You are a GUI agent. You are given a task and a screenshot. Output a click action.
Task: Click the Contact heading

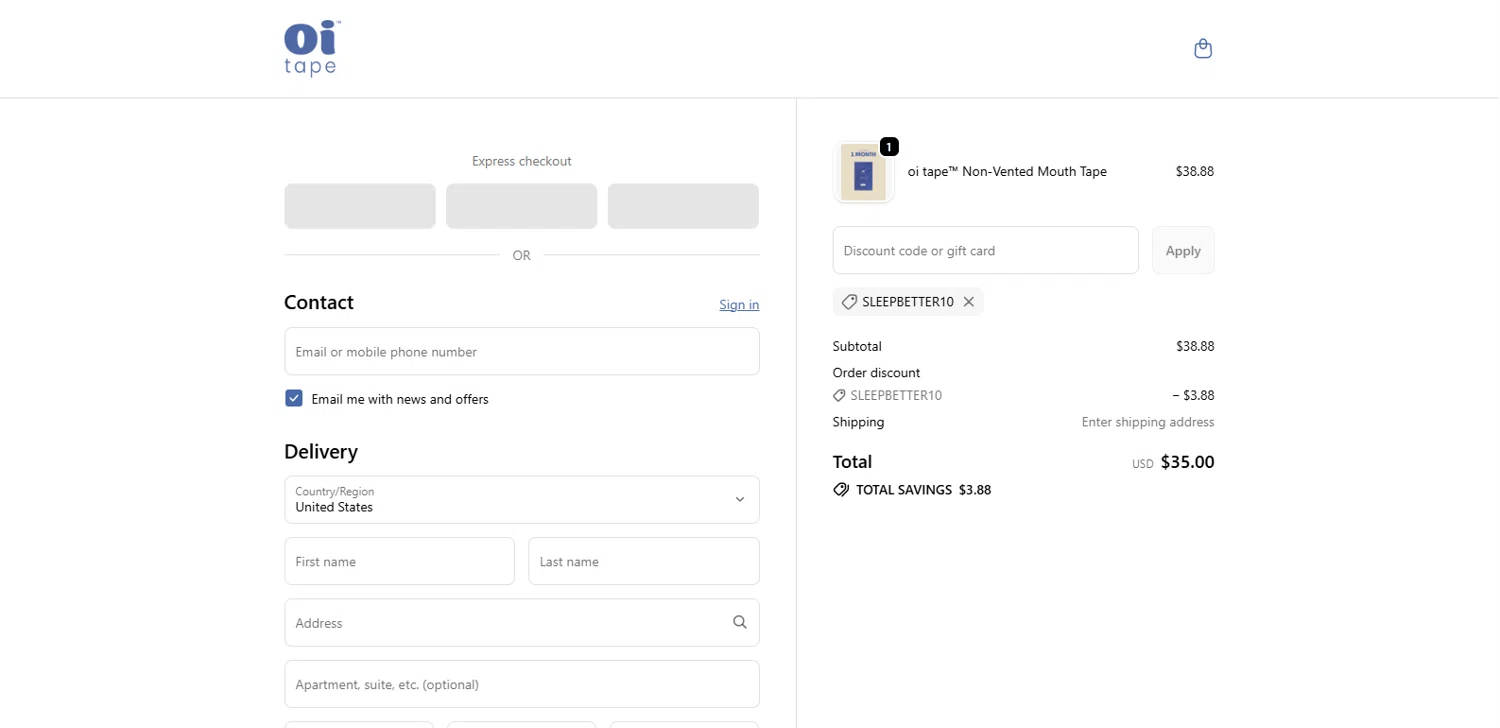click(x=319, y=303)
